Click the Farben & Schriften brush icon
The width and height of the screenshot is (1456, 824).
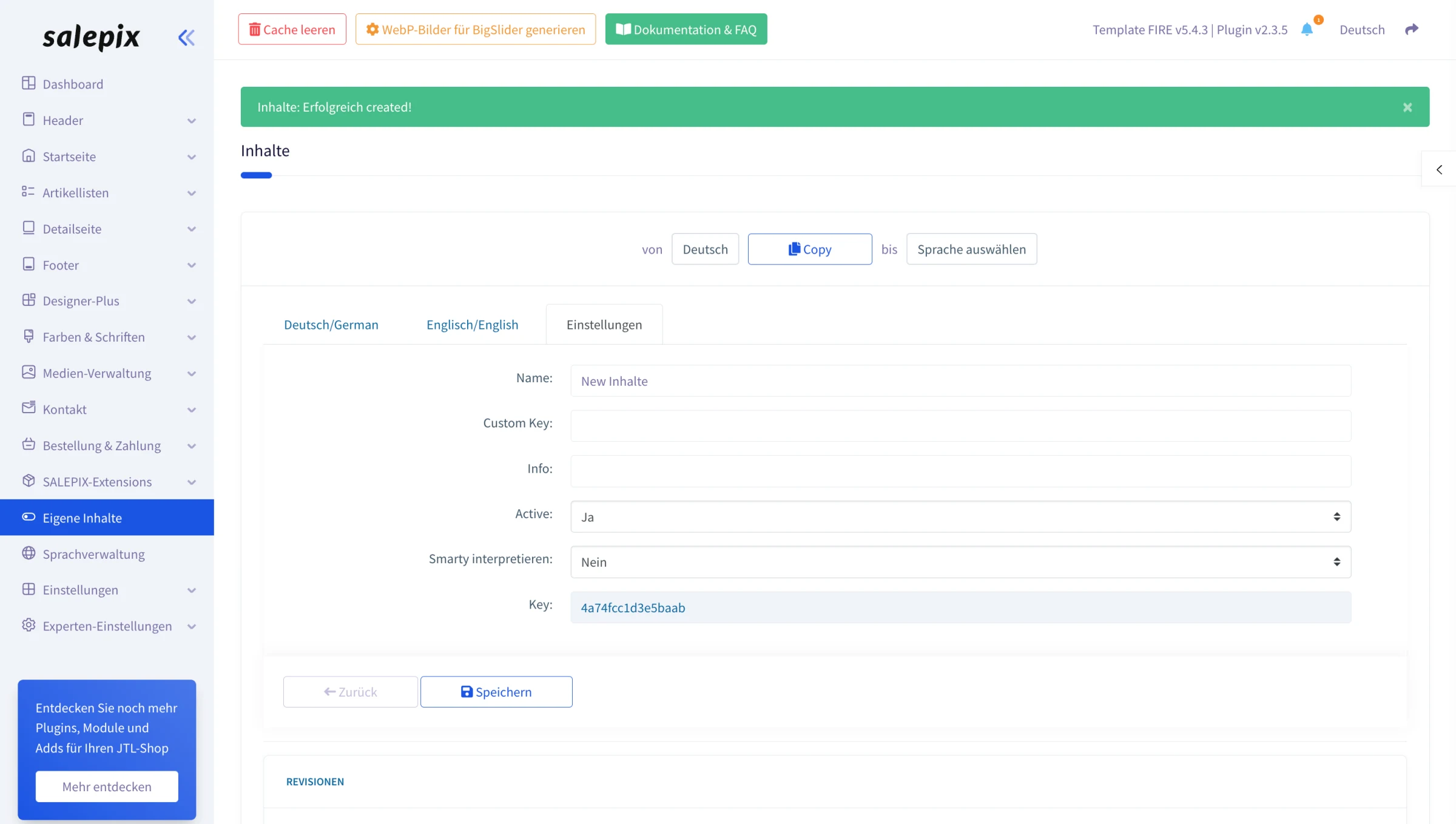tap(29, 336)
